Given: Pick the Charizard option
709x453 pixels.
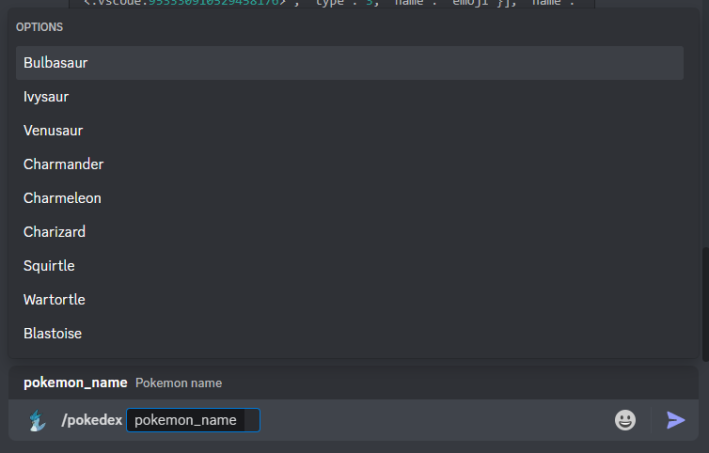Looking at the screenshot, I should [350, 232].
